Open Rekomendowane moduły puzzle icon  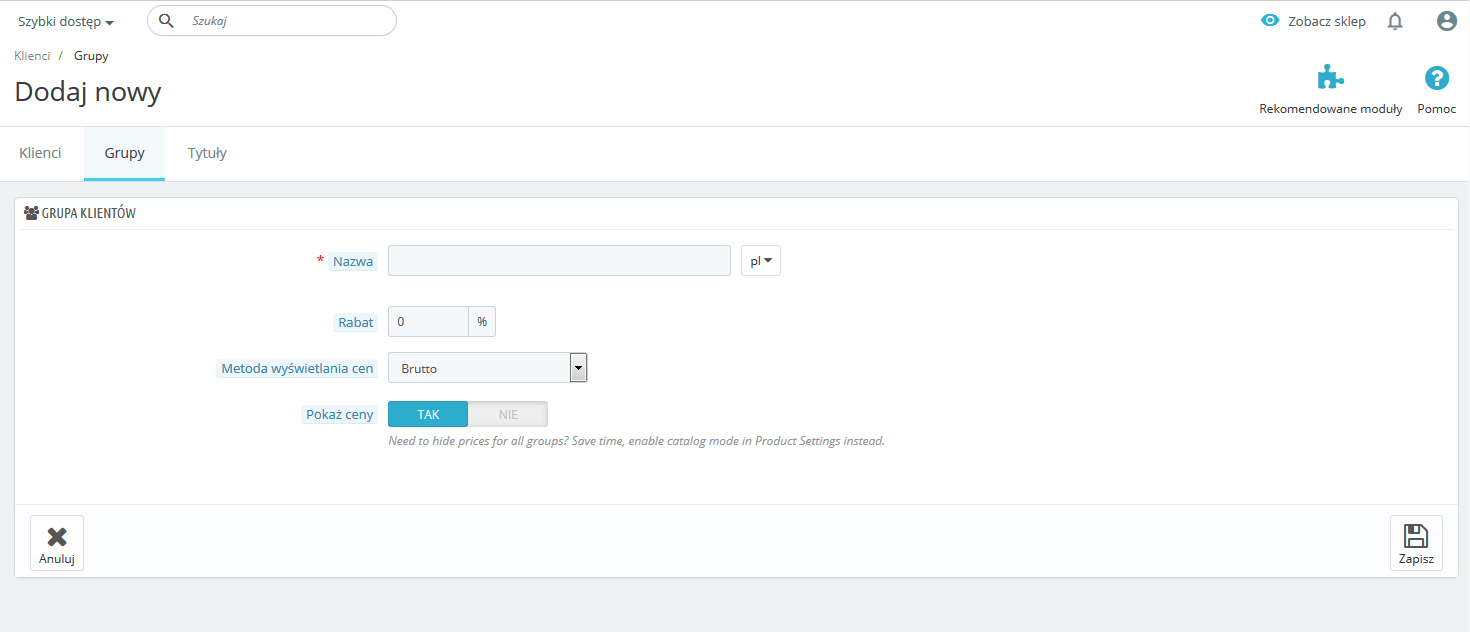point(1330,78)
